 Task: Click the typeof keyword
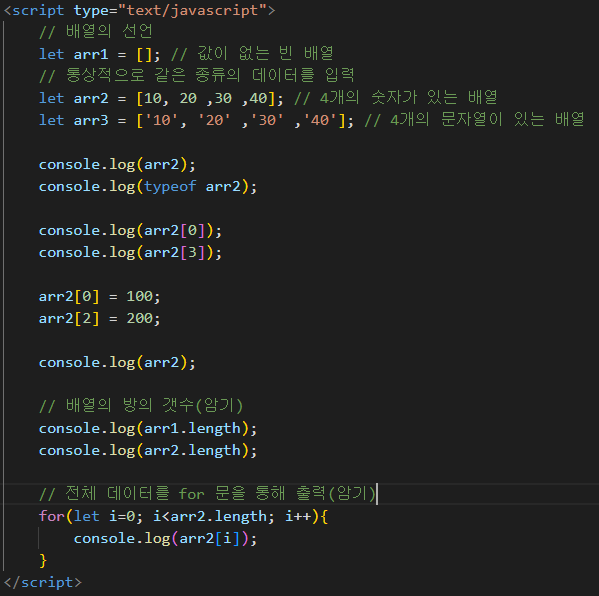170,186
